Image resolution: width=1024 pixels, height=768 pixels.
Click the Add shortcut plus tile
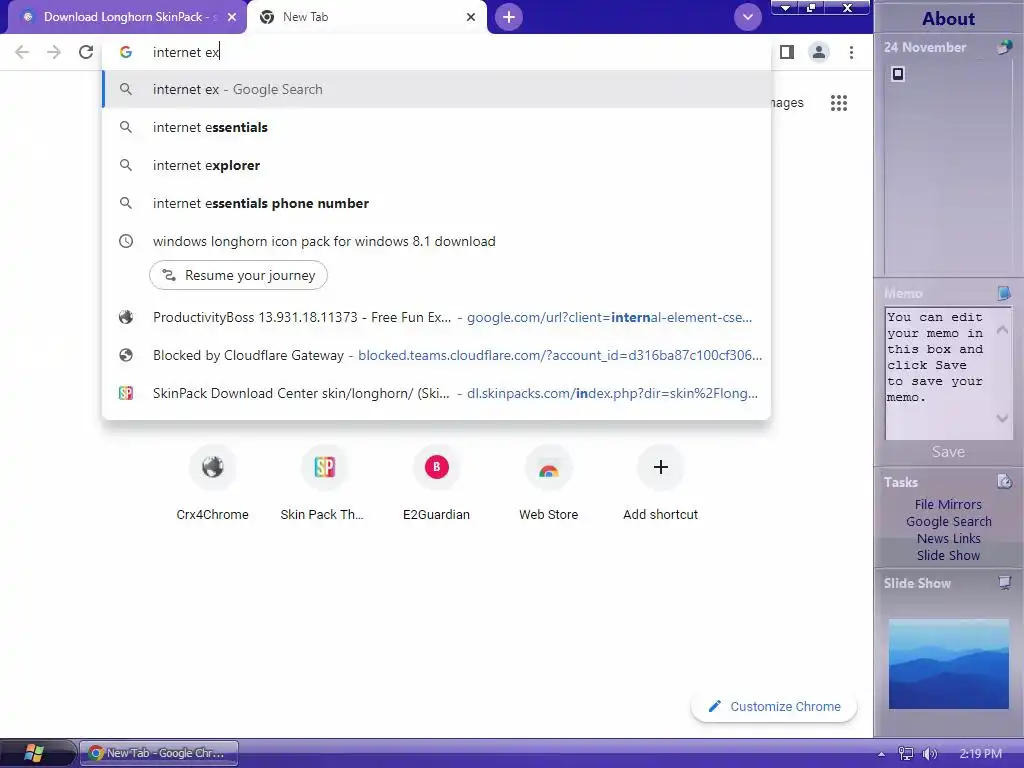coord(660,483)
